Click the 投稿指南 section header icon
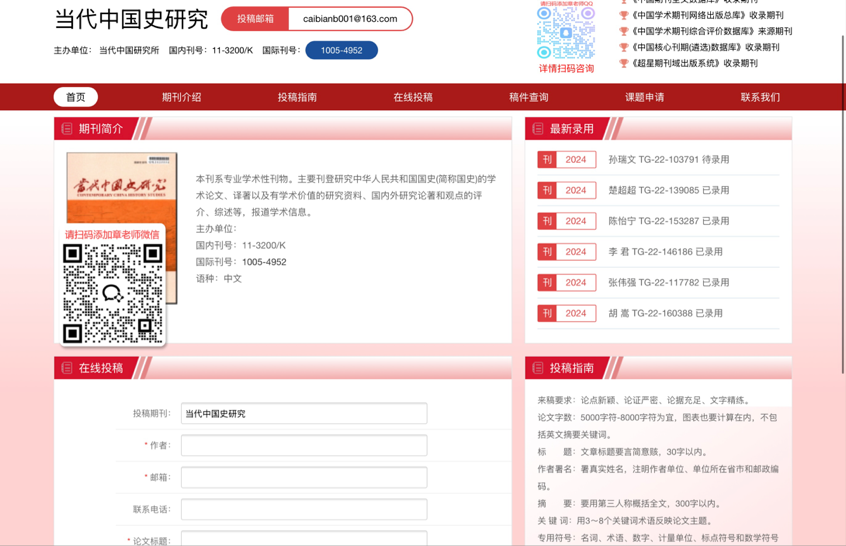The image size is (846, 546). pyautogui.click(x=538, y=368)
